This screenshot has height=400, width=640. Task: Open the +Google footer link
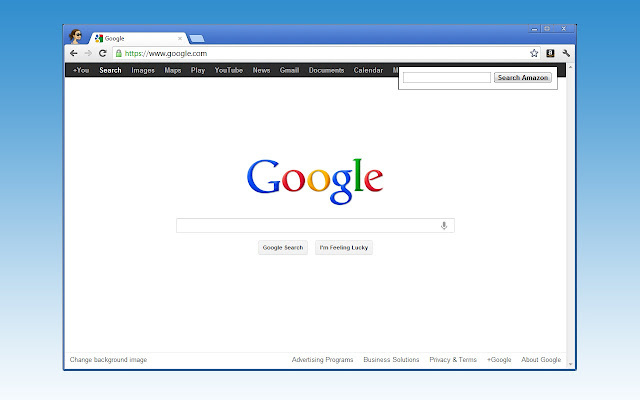coord(499,360)
